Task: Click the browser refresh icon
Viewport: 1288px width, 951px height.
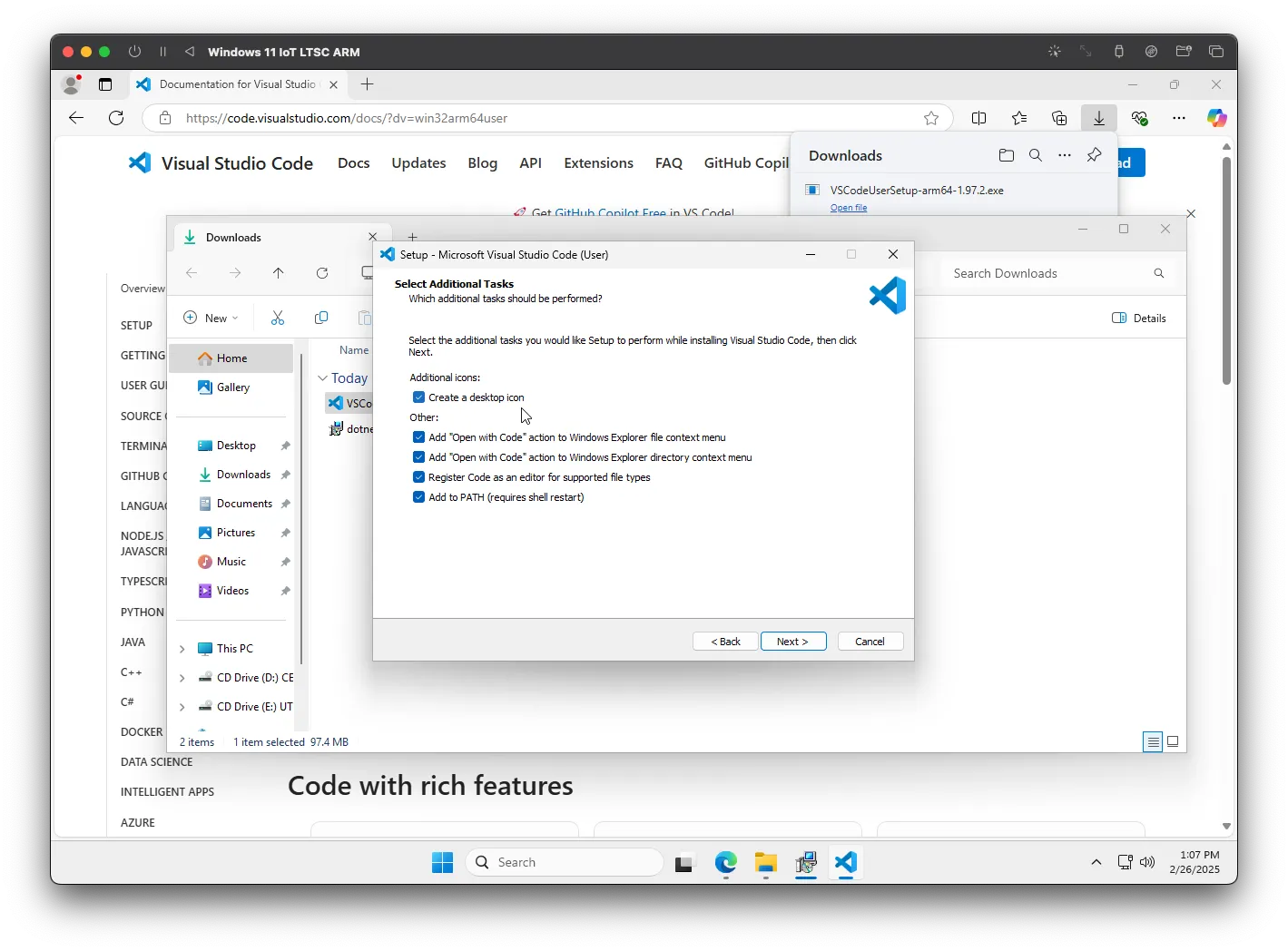Action: (x=116, y=118)
